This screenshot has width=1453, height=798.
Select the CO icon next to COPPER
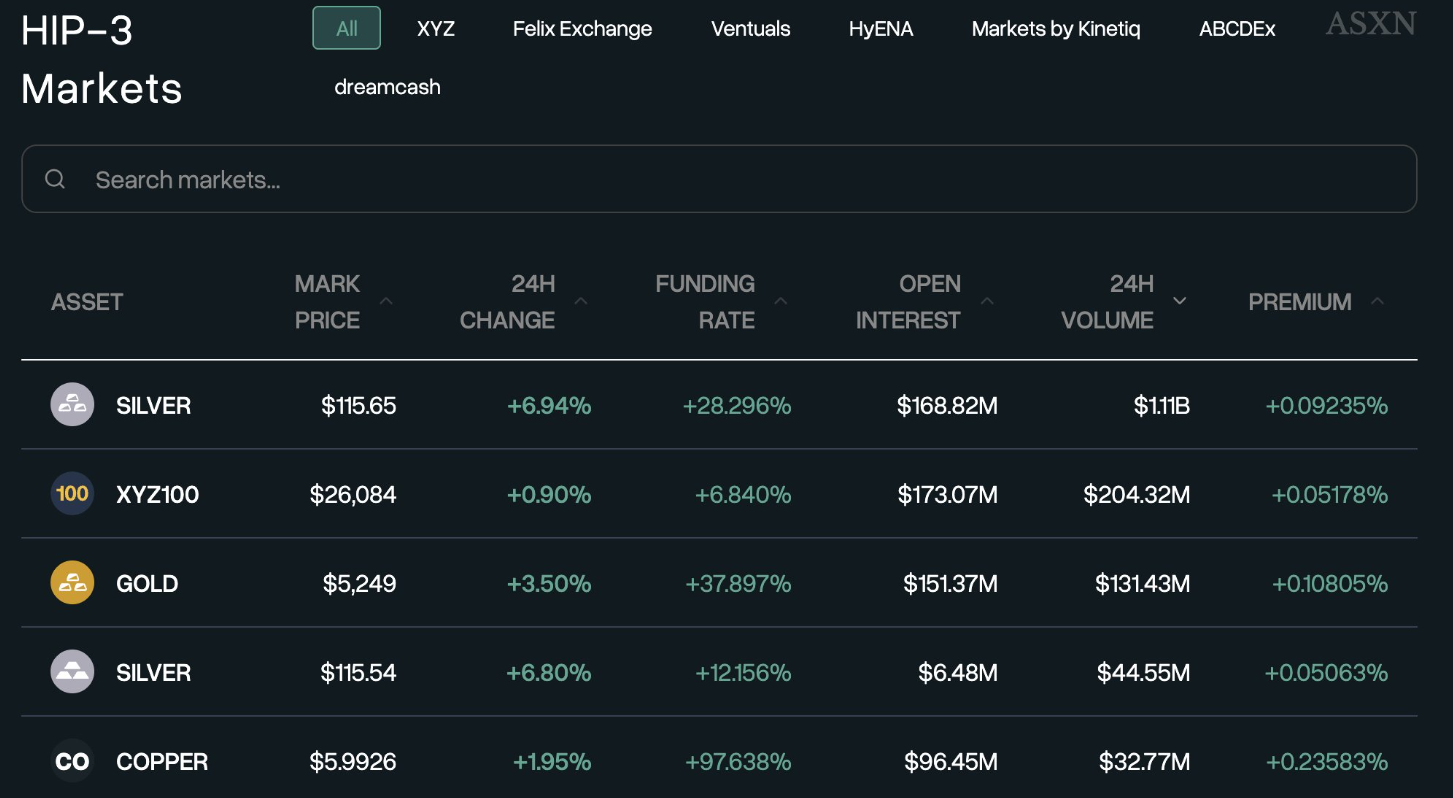[x=71, y=760]
